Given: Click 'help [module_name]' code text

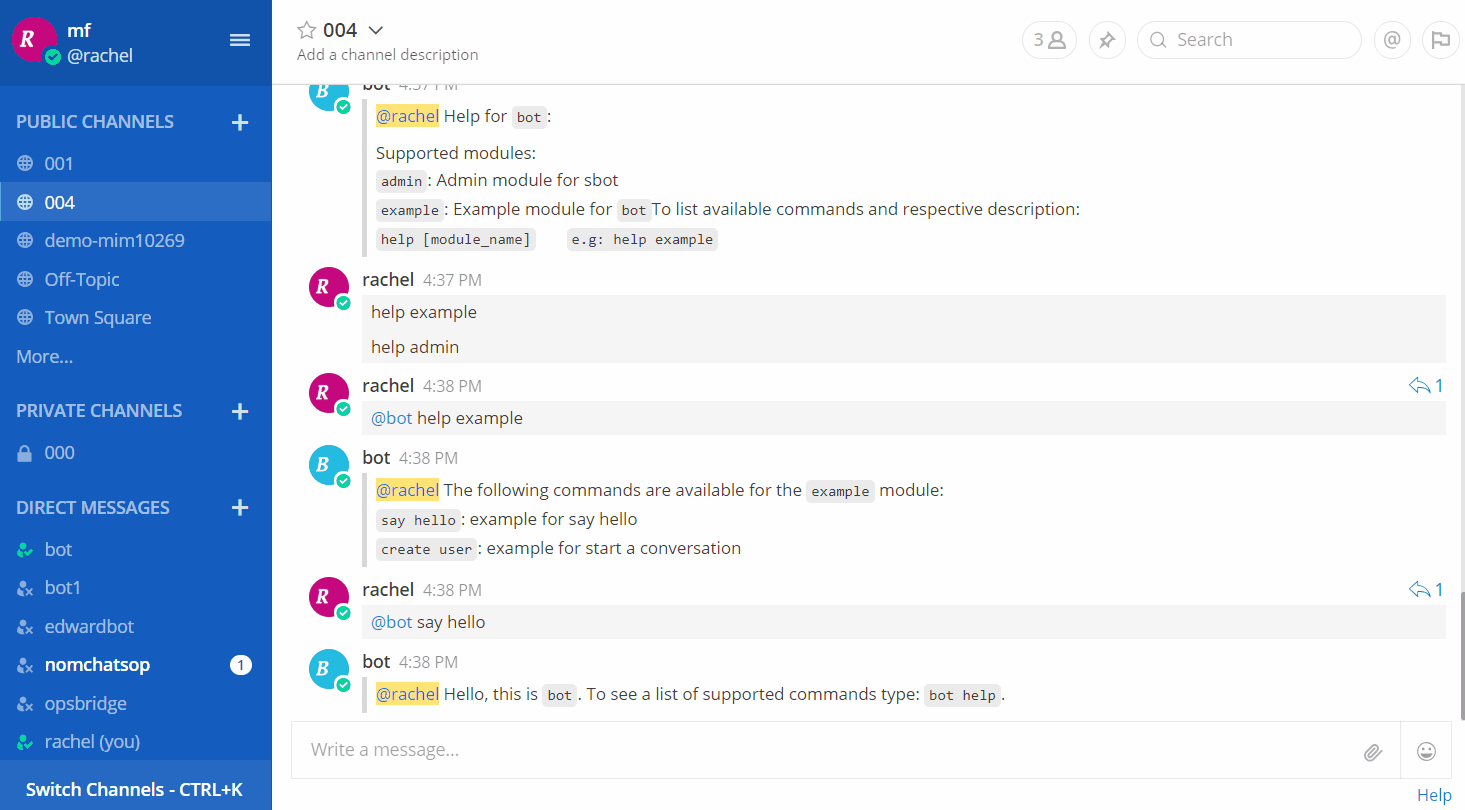Looking at the screenshot, I should pyautogui.click(x=456, y=240).
